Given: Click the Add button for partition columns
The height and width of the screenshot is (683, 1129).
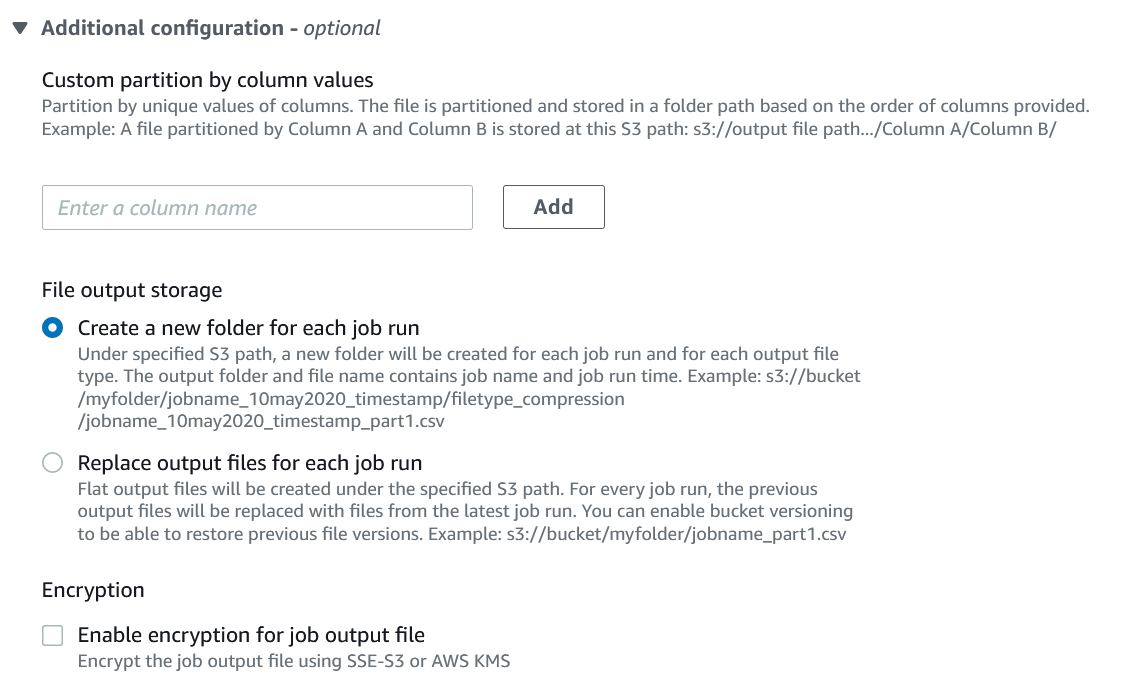Looking at the screenshot, I should (x=553, y=207).
